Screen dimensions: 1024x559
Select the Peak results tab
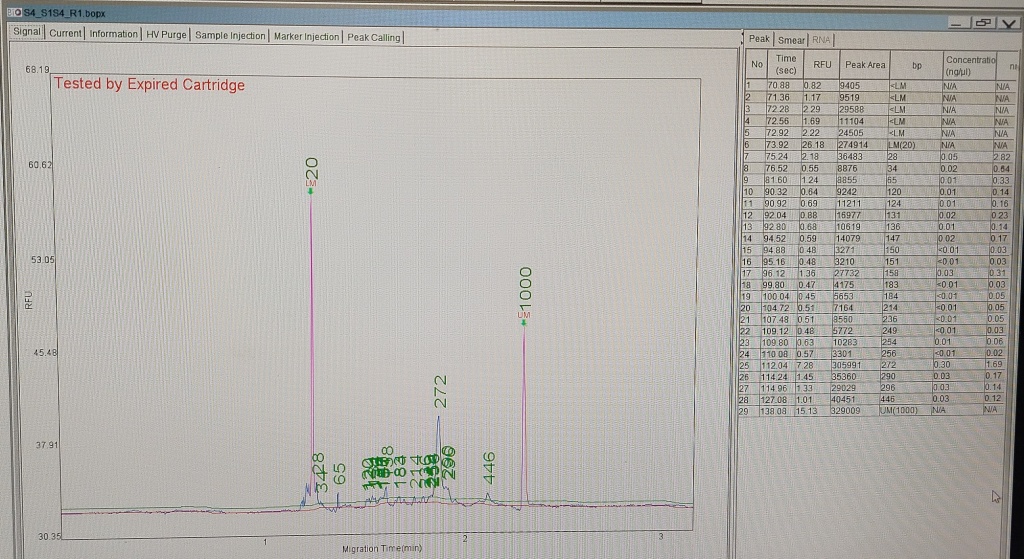pos(760,40)
